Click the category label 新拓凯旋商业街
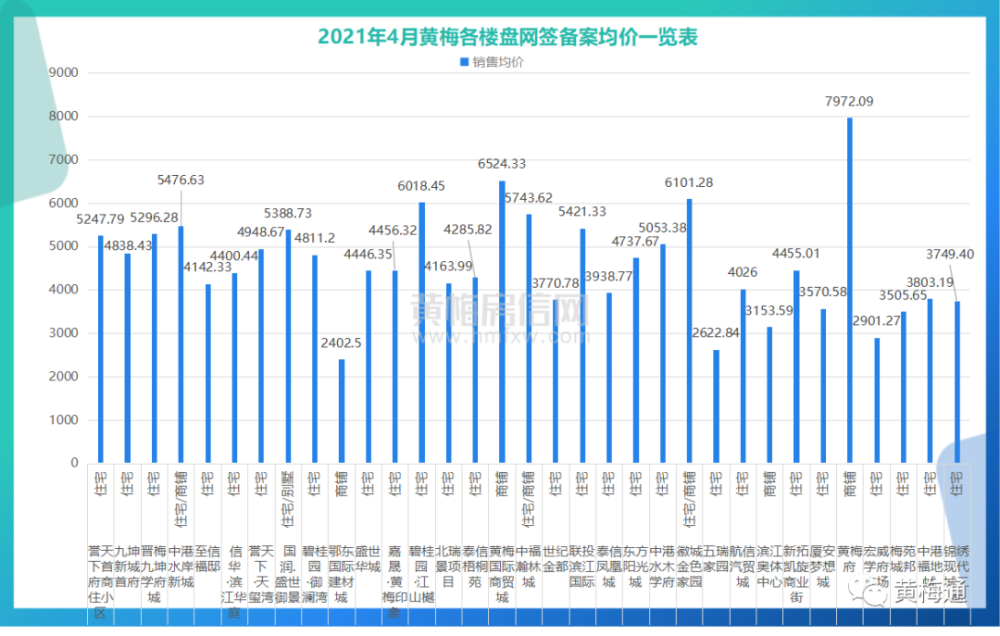1000x636 pixels. coord(796,575)
